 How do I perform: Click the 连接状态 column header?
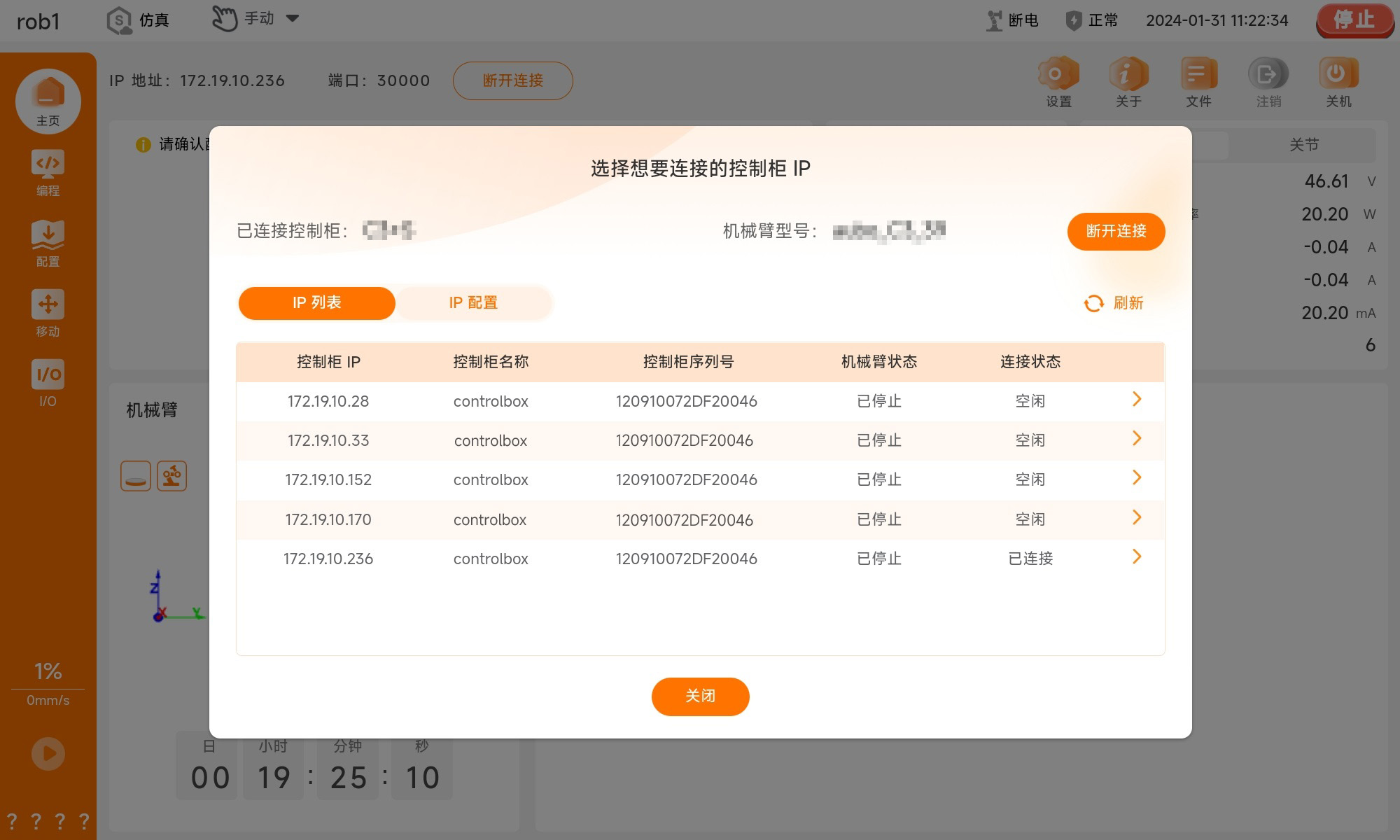click(1030, 362)
